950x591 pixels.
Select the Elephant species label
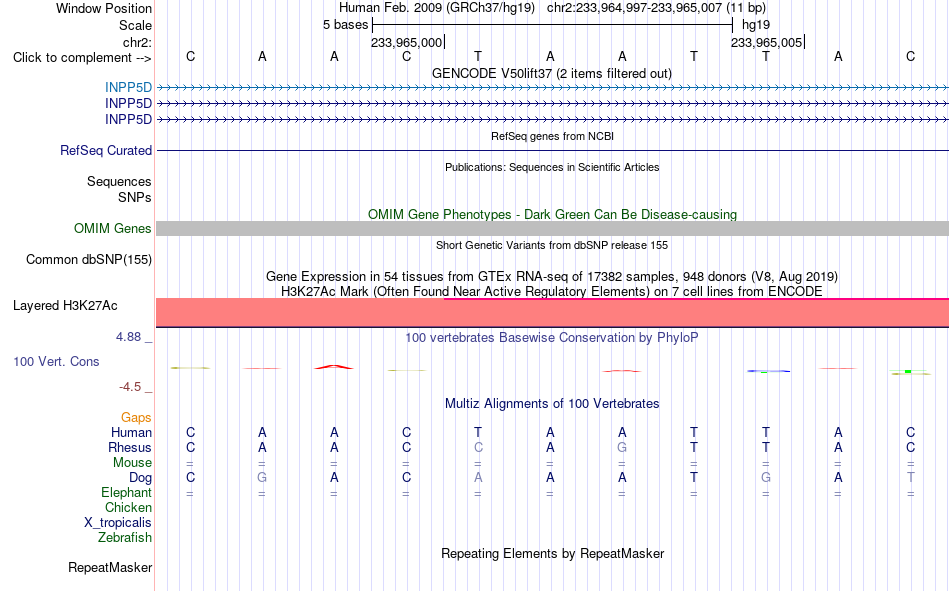(126, 492)
